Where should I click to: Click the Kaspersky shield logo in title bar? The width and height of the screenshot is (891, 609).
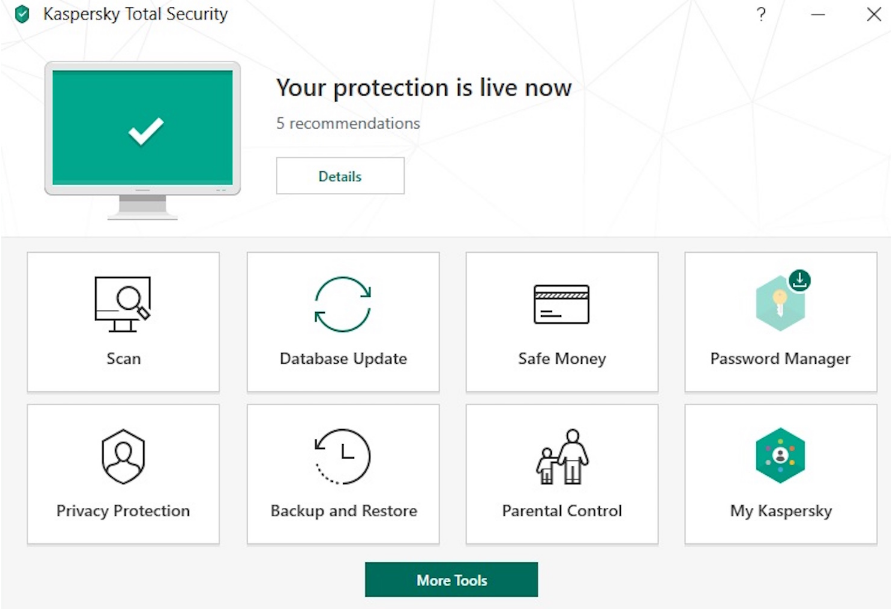[22, 14]
